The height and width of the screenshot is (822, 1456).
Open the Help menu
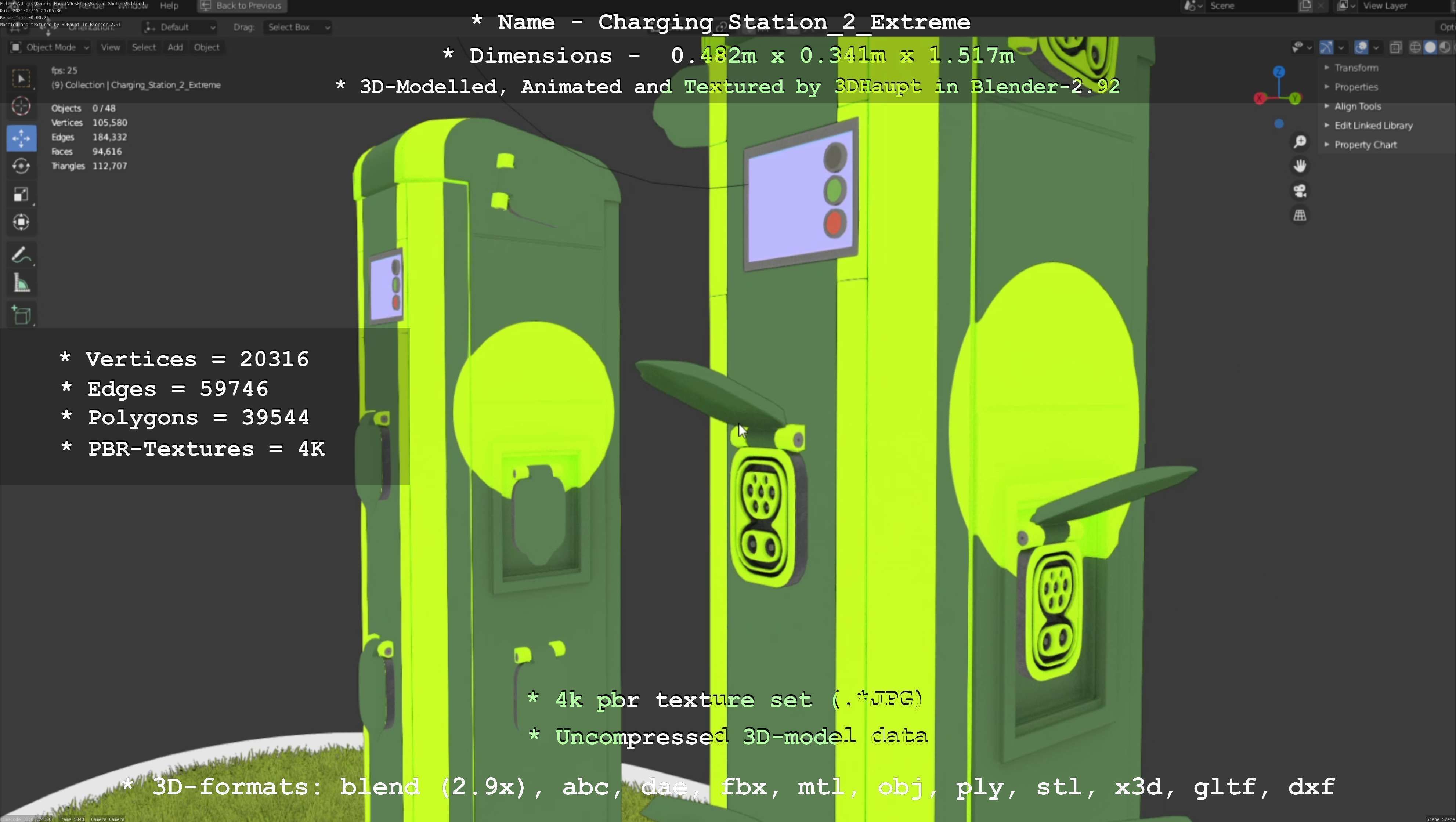(169, 6)
